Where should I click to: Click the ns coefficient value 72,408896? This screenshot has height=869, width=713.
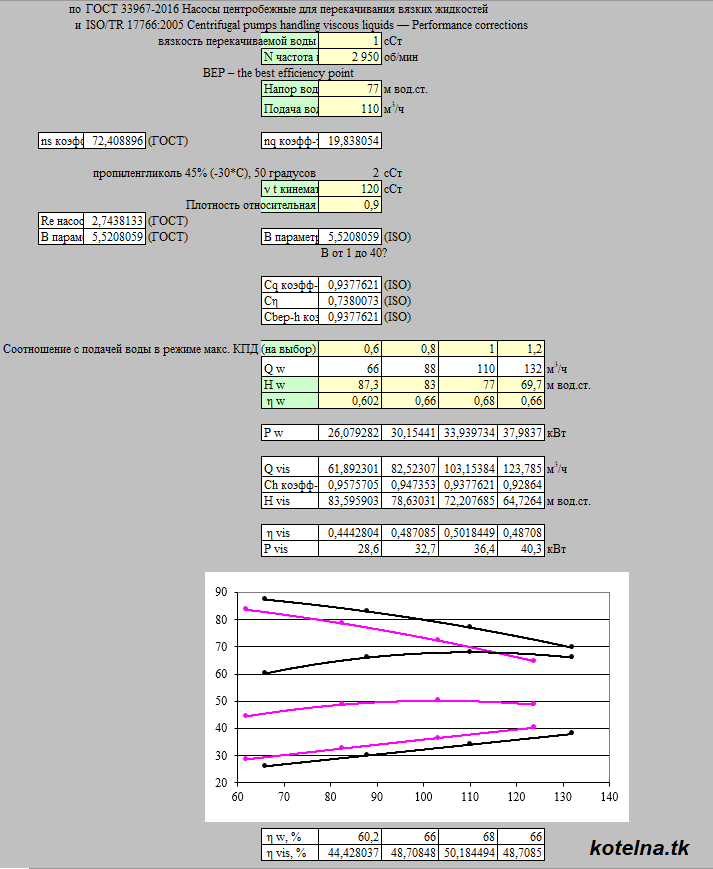pyautogui.click(x=114, y=141)
